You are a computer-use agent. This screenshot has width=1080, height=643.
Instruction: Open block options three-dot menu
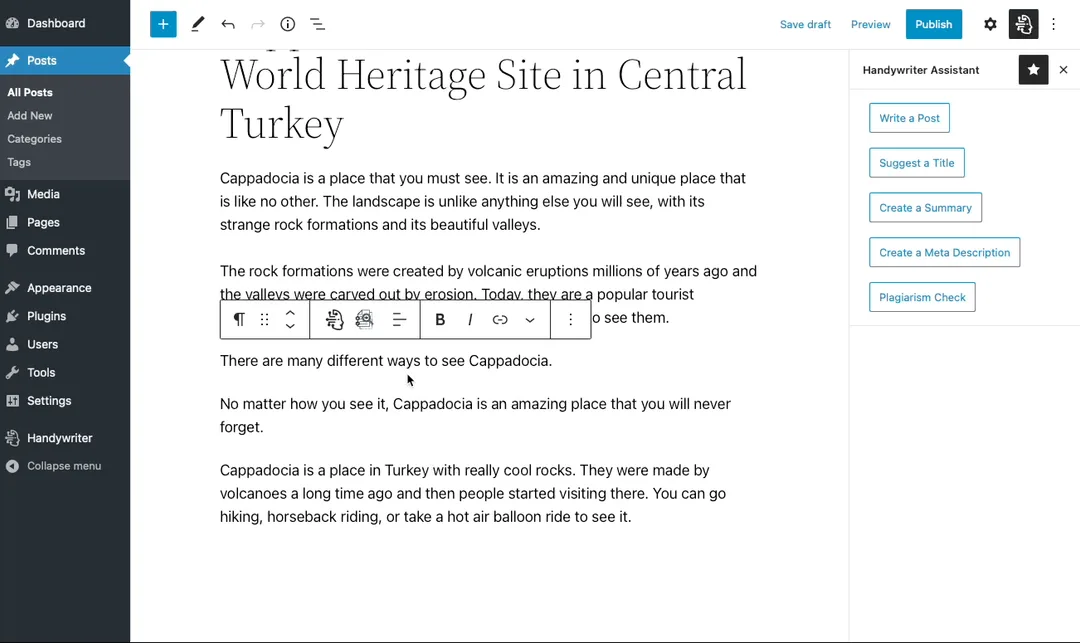coord(570,319)
